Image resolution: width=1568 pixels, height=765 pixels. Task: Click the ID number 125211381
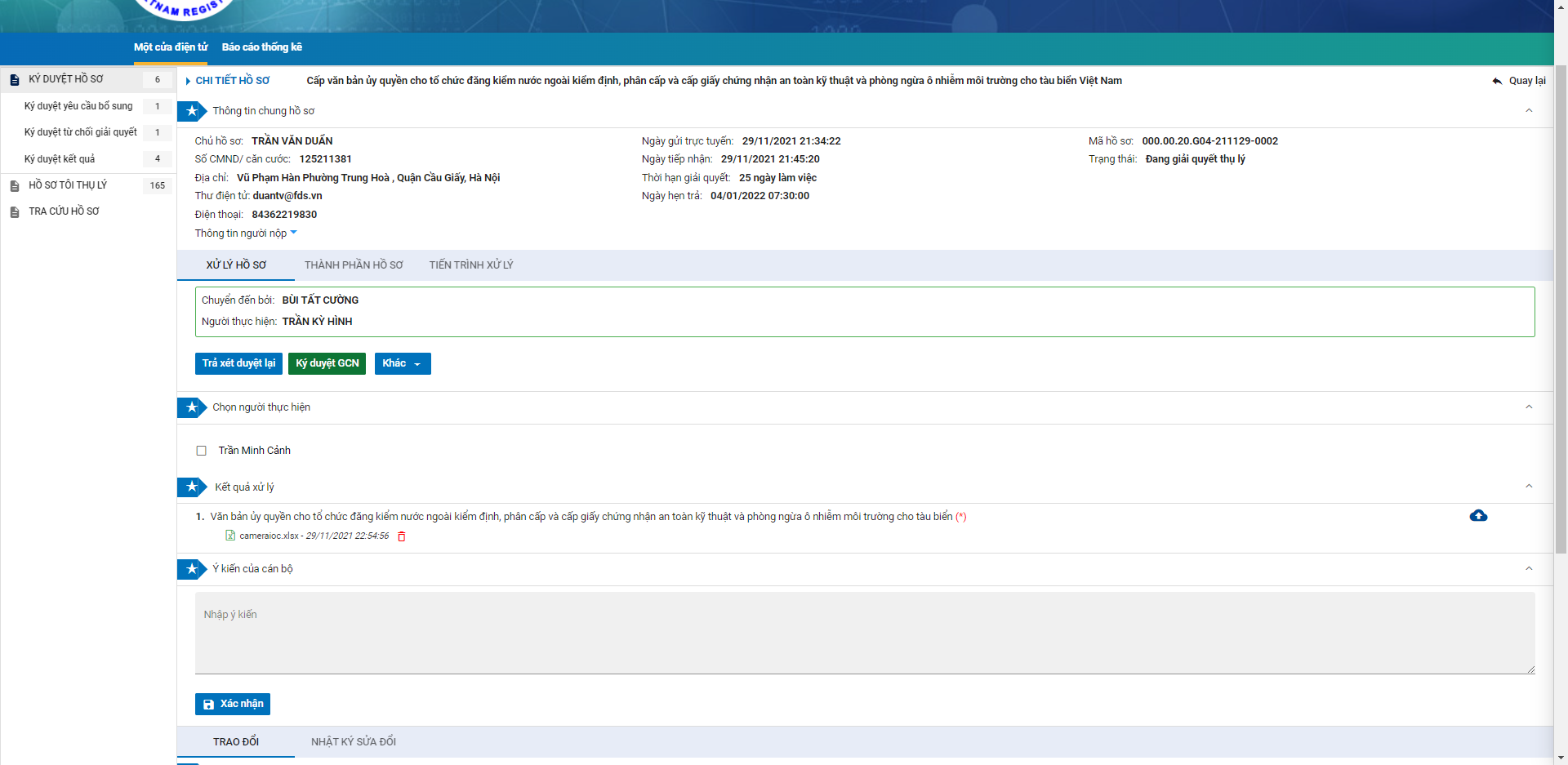(x=325, y=159)
